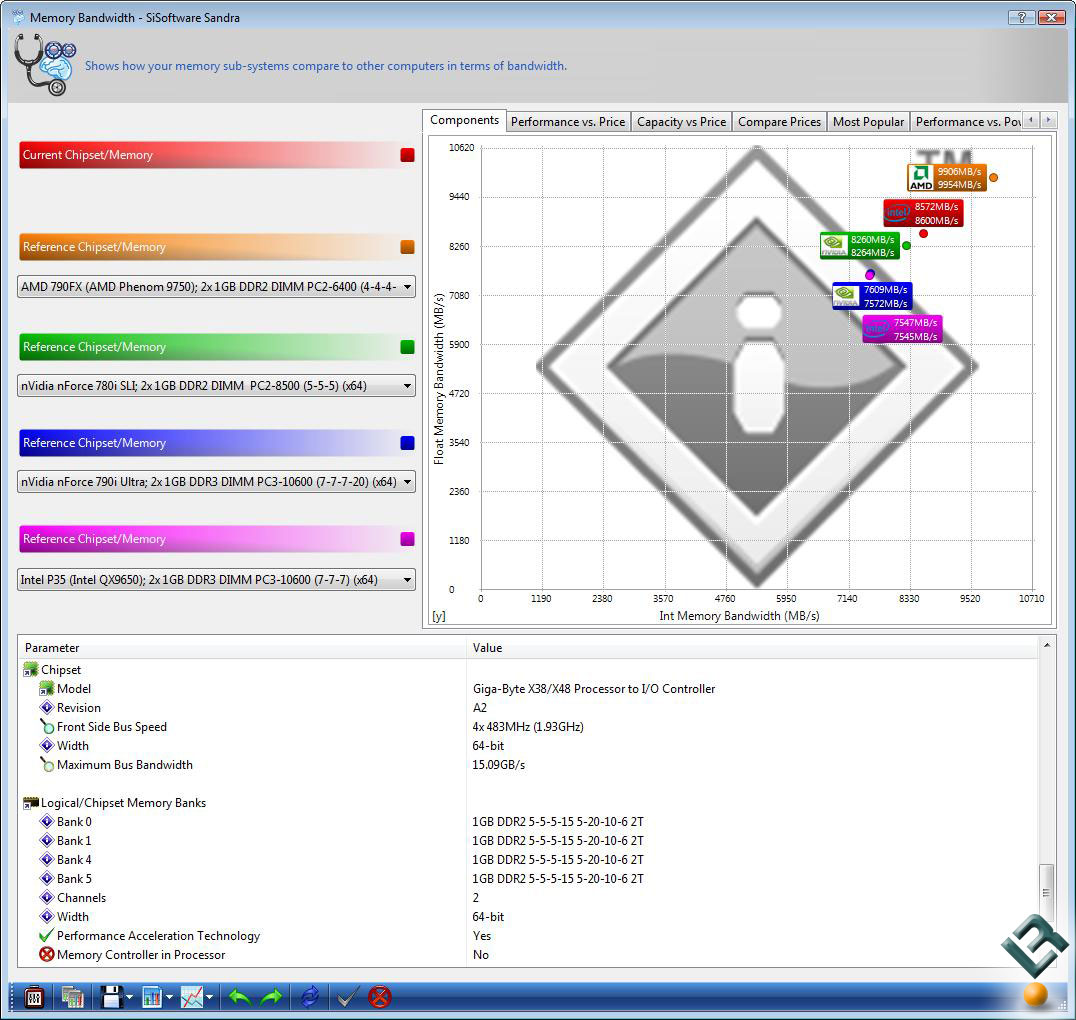Open bar chart icon's dropdown arrow

click(x=169, y=997)
